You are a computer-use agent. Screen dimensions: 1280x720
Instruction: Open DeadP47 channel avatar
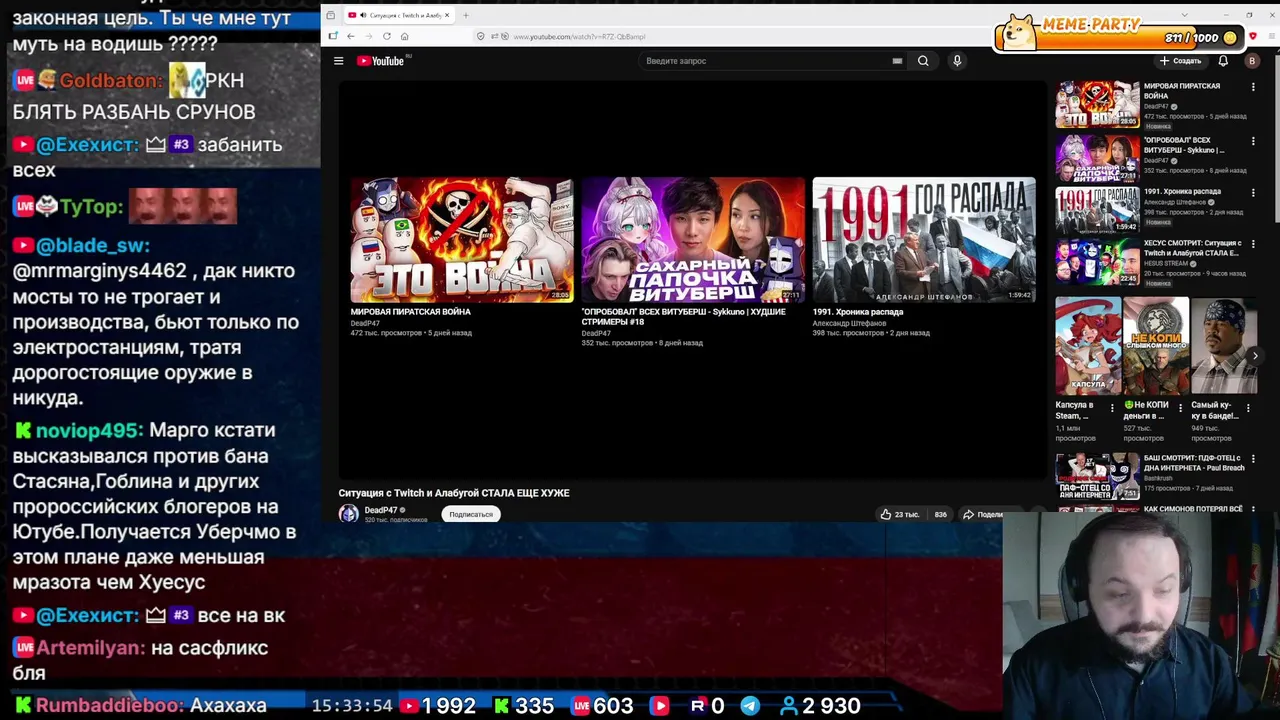tap(348, 514)
